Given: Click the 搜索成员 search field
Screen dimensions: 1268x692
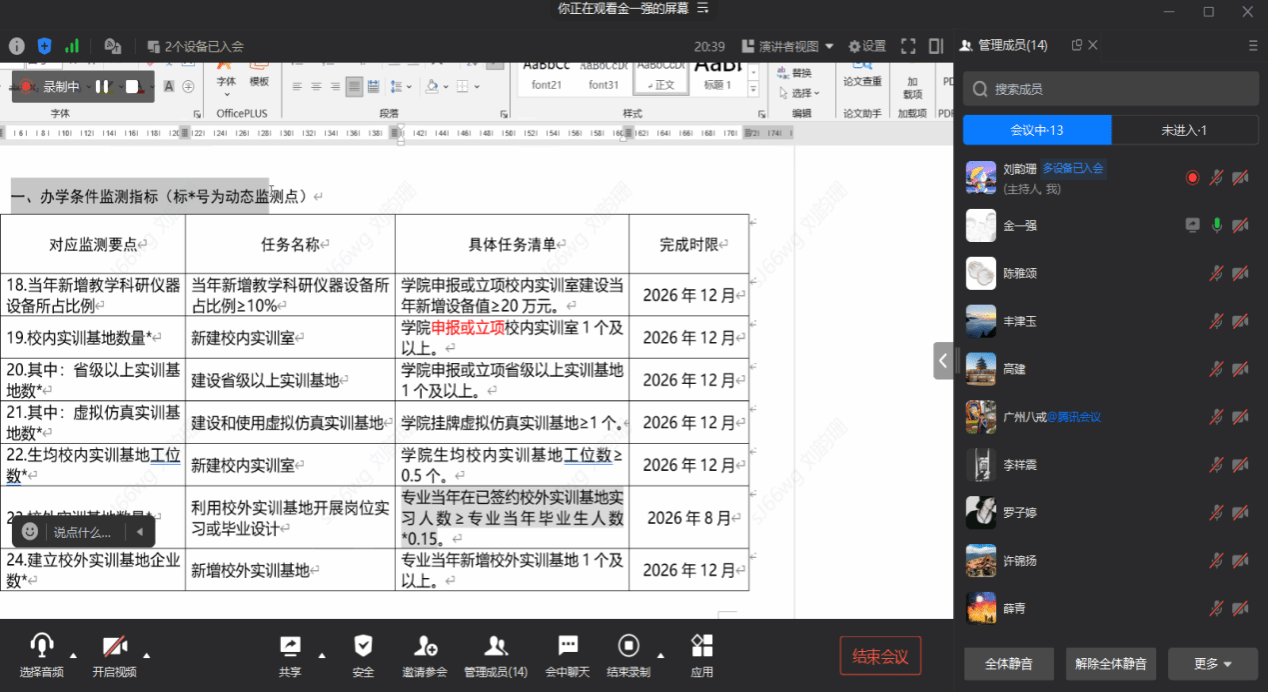Looking at the screenshot, I should point(1110,89).
